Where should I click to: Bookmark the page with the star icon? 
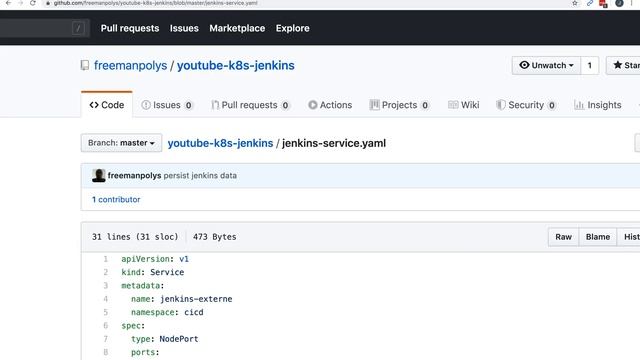(575, 3)
